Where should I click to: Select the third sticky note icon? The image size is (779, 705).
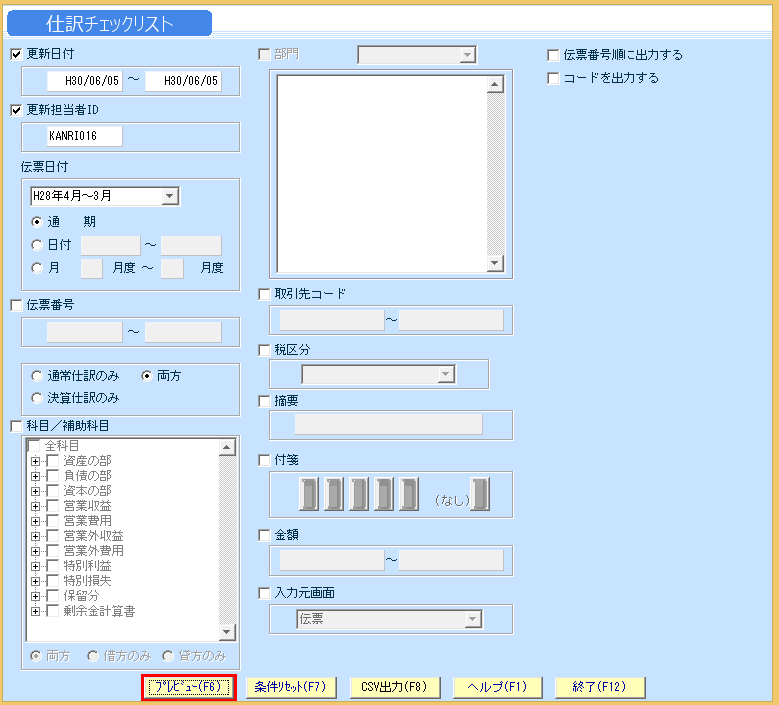(x=359, y=494)
